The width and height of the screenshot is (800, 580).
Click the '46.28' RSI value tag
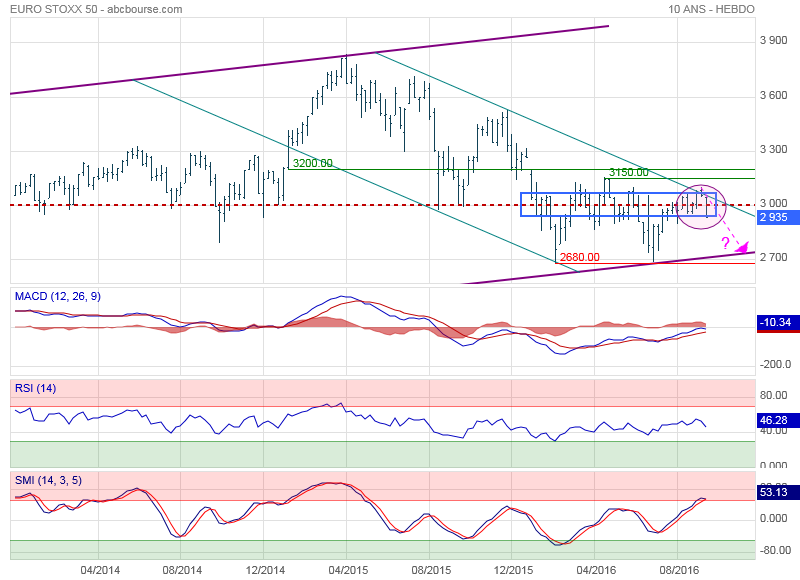pos(778,420)
